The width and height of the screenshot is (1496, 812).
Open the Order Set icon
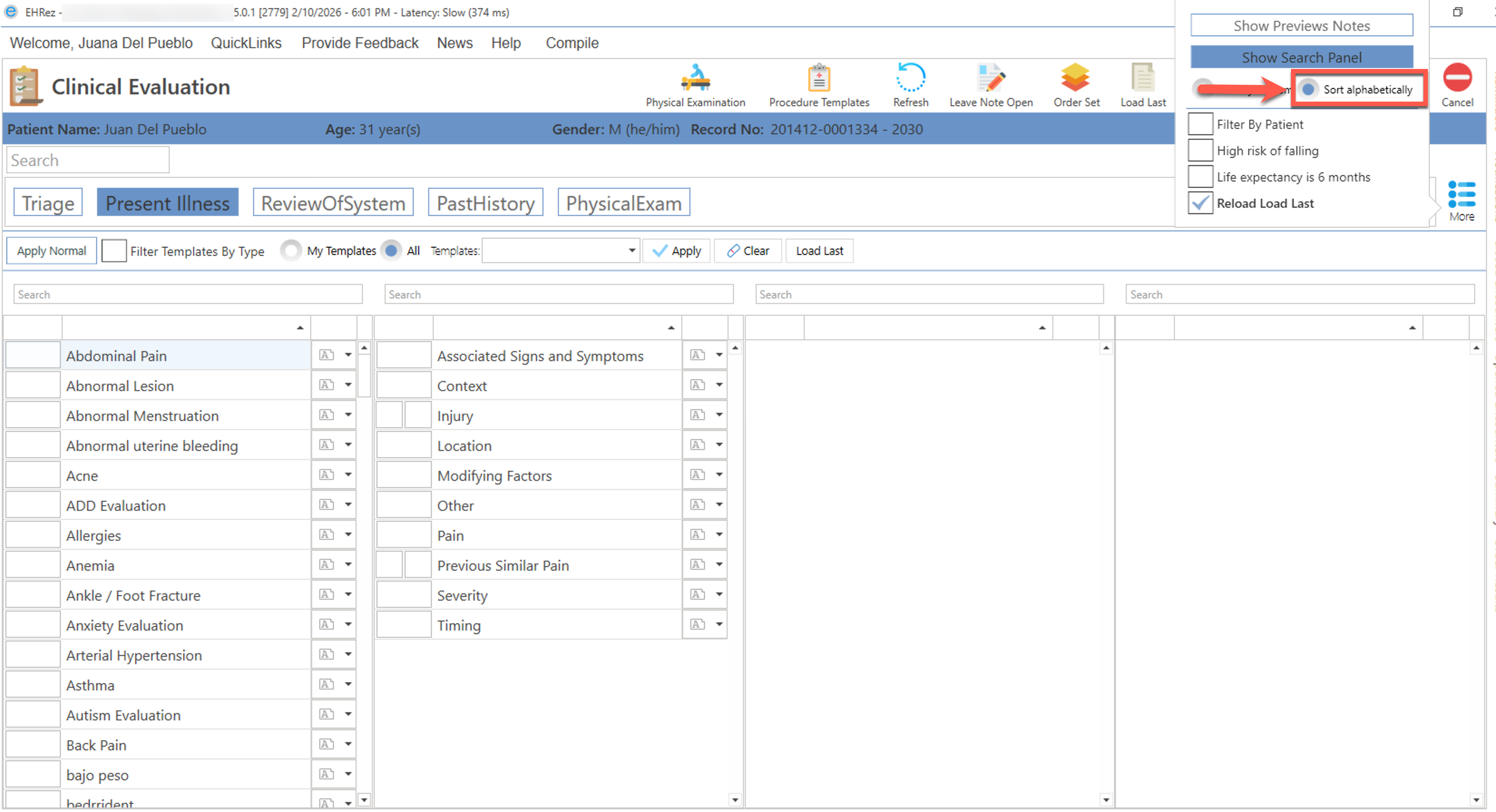coord(1076,84)
